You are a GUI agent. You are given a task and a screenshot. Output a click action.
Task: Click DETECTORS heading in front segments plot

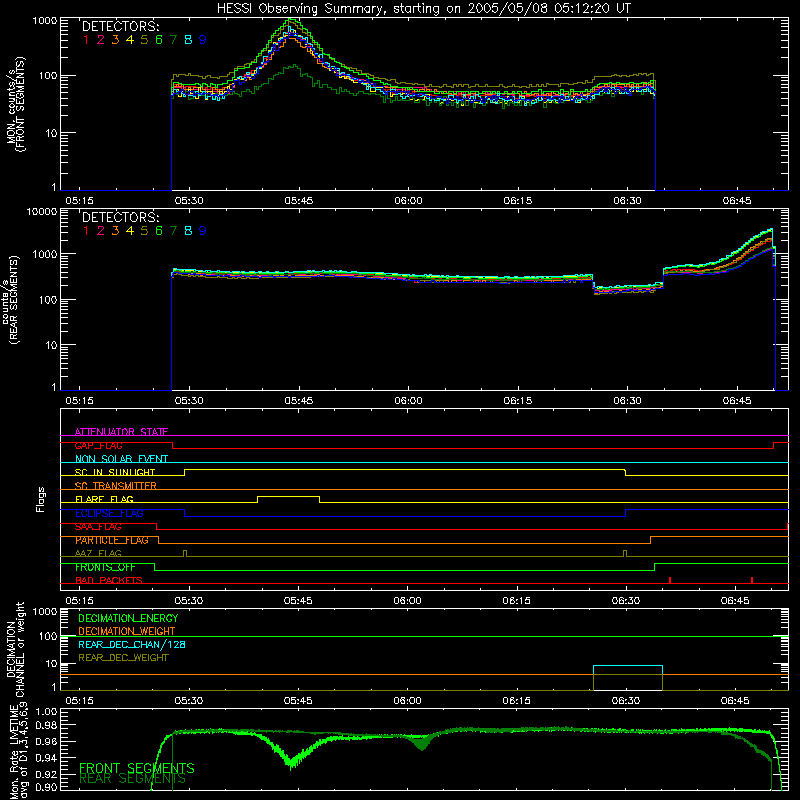(x=120, y=26)
